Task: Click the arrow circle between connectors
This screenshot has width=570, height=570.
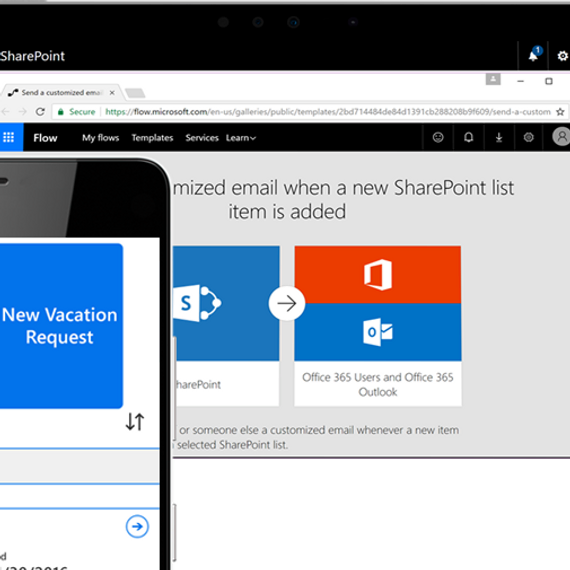Action: [x=287, y=303]
